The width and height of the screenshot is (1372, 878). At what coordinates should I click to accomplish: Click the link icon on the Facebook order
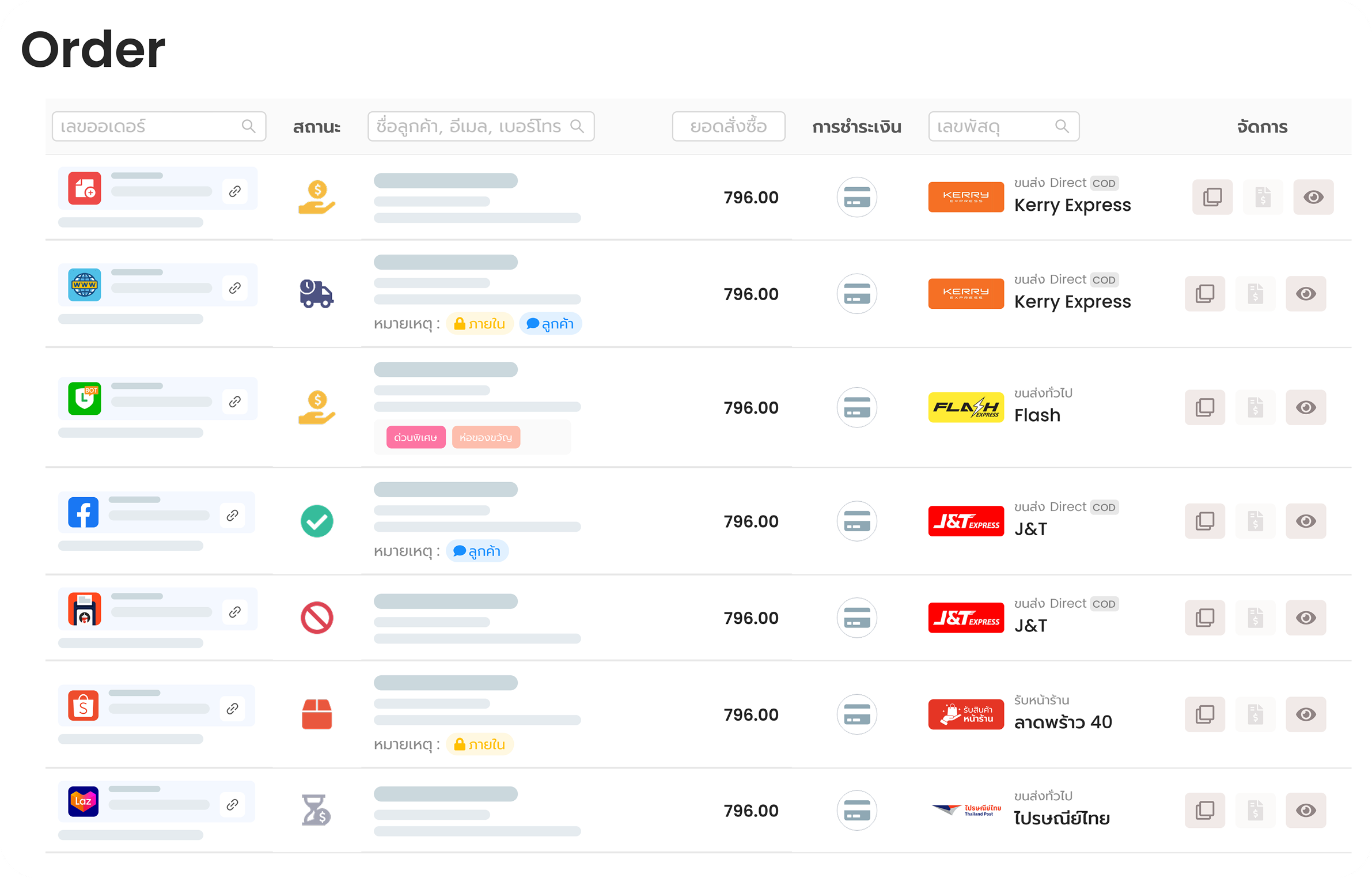(x=233, y=515)
